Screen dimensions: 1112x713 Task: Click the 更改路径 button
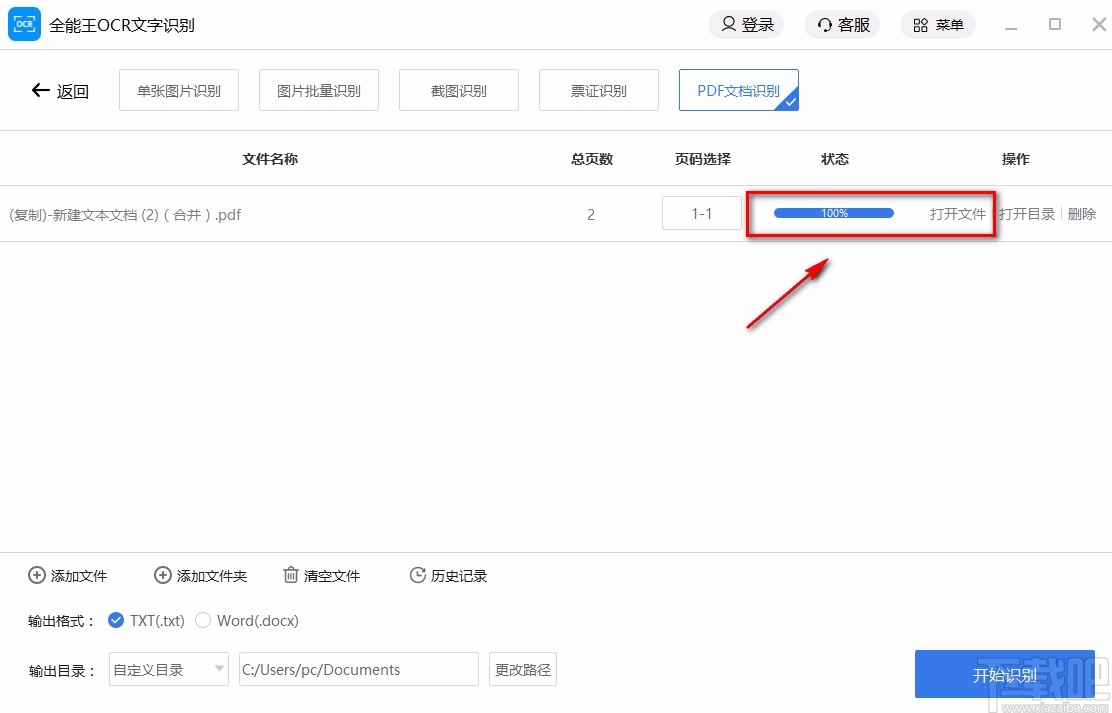click(x=522, y=670)
